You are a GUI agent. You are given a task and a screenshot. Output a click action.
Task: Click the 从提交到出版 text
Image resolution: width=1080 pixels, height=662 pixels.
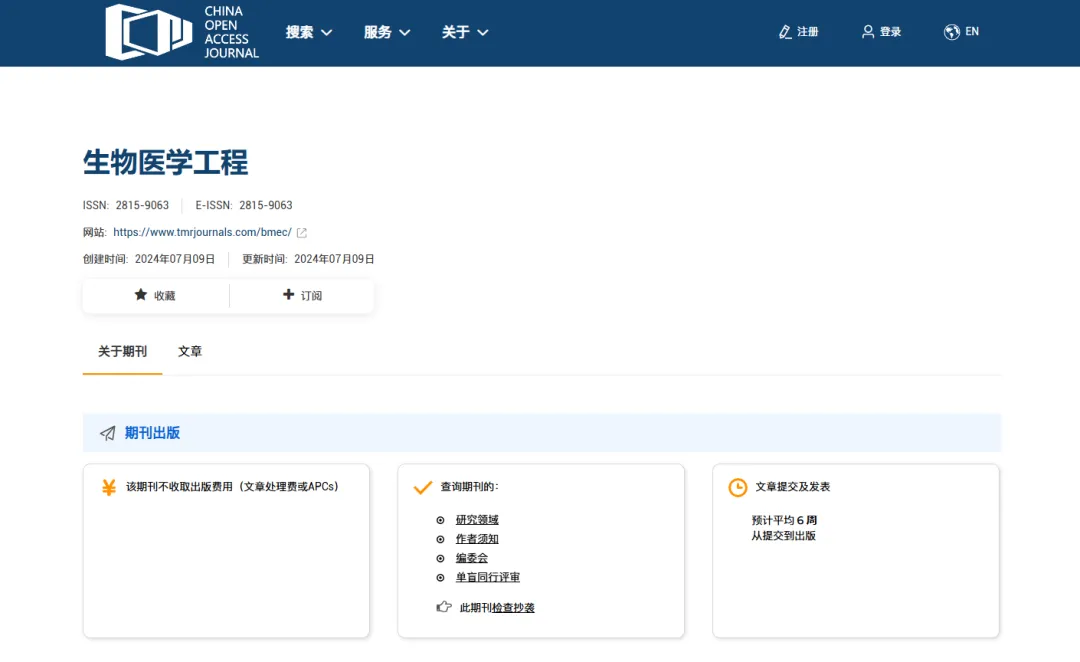click(x=783, y=537)
